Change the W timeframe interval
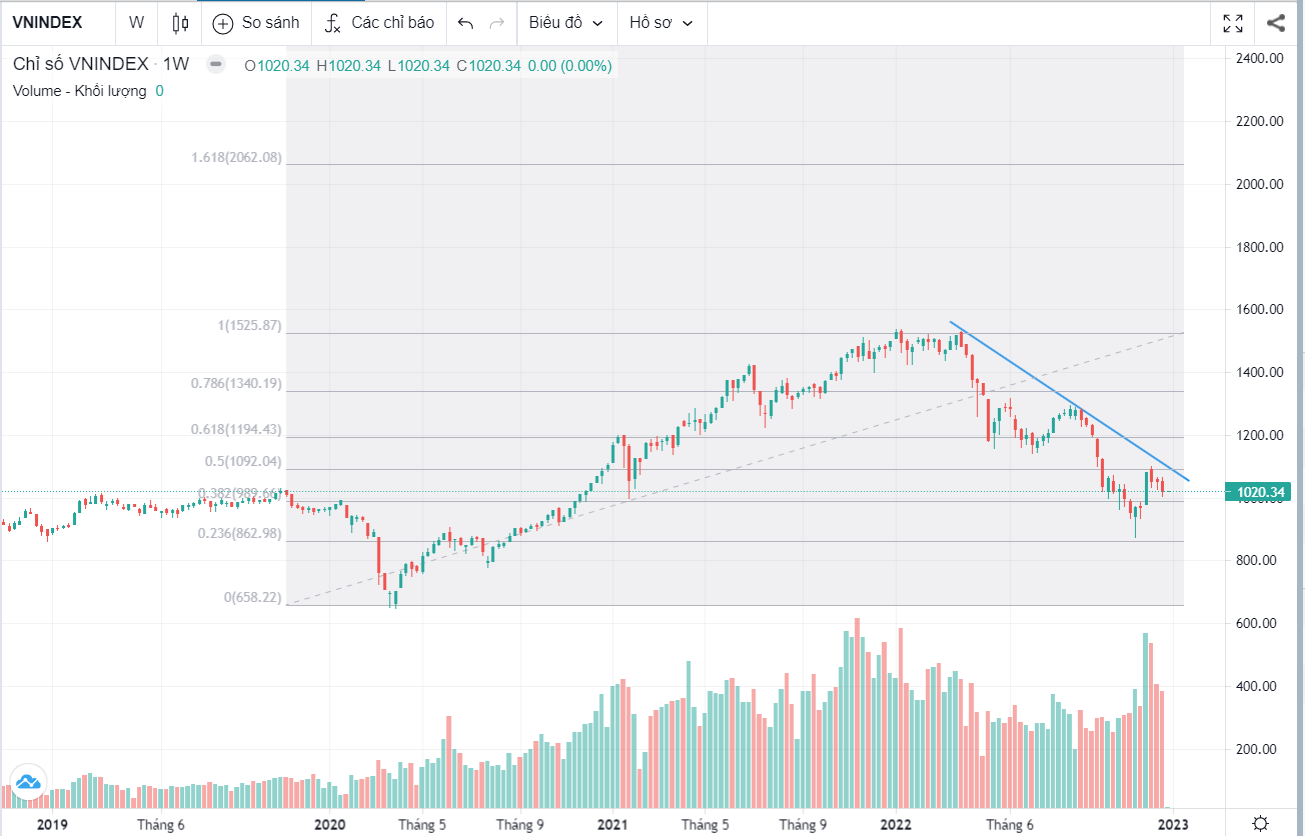 click(136, 23)
